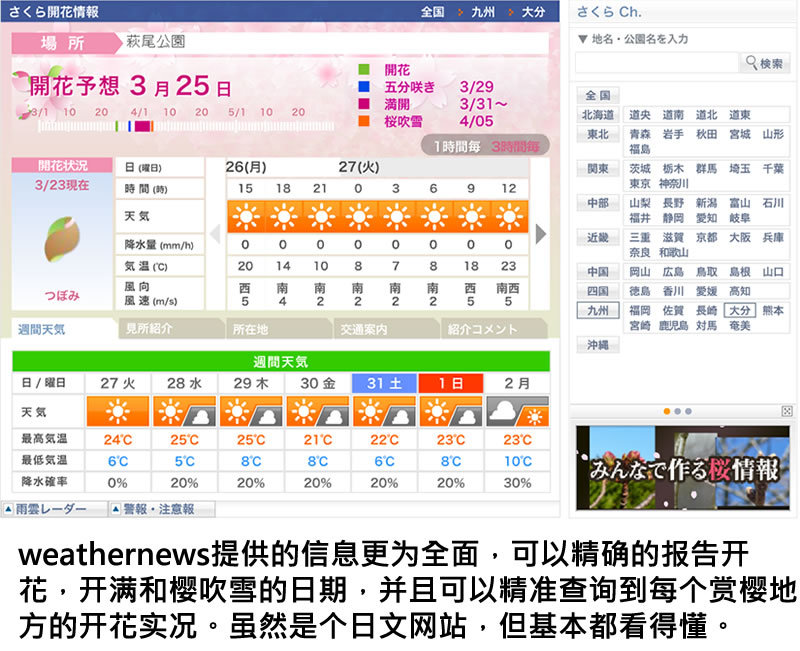This screenshot has width=800, height=651.
Task: Click the つぼみ bud status icon
Action: (x=62, y=239)
